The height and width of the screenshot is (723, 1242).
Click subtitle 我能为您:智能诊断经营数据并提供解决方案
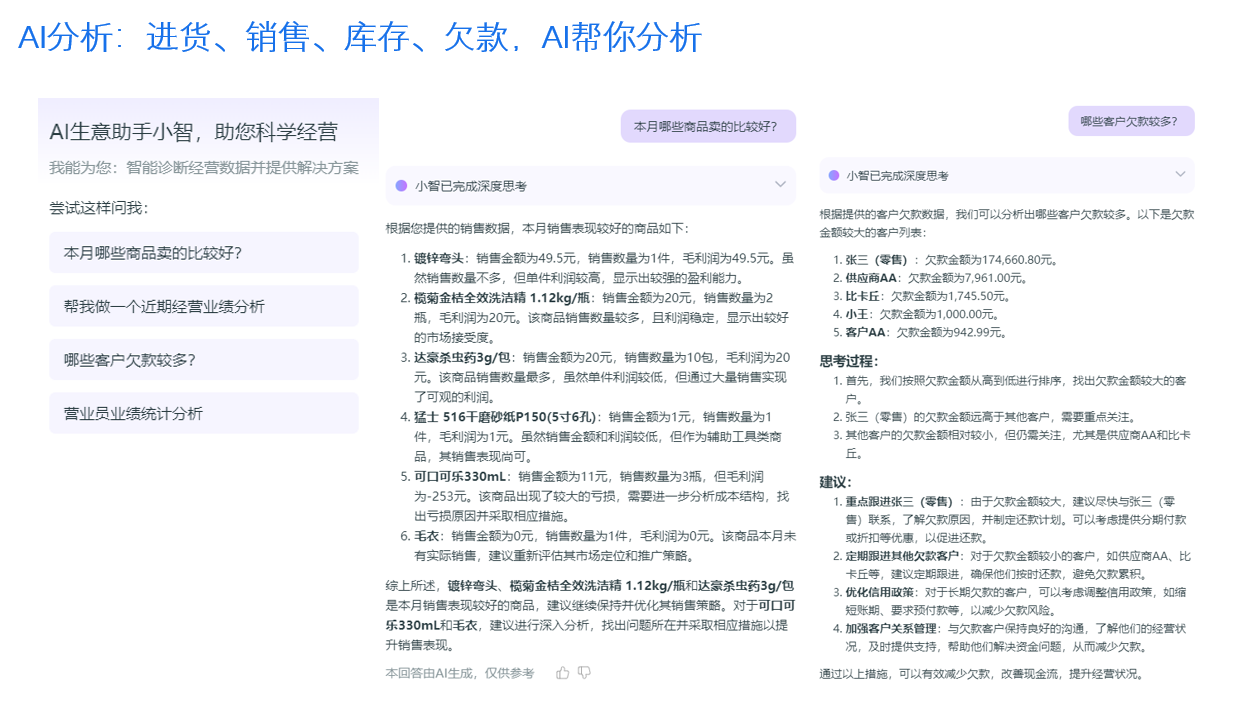(204, 167)
